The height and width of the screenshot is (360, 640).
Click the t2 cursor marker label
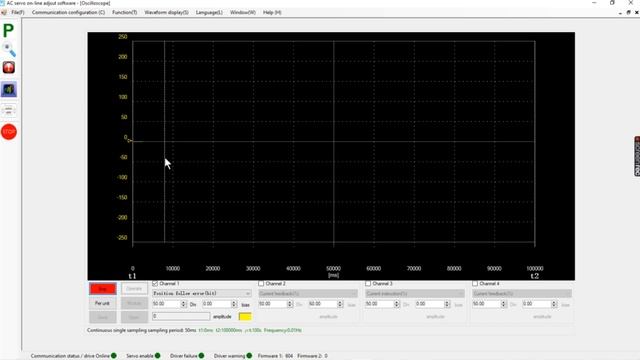click(x=535, y=276)
